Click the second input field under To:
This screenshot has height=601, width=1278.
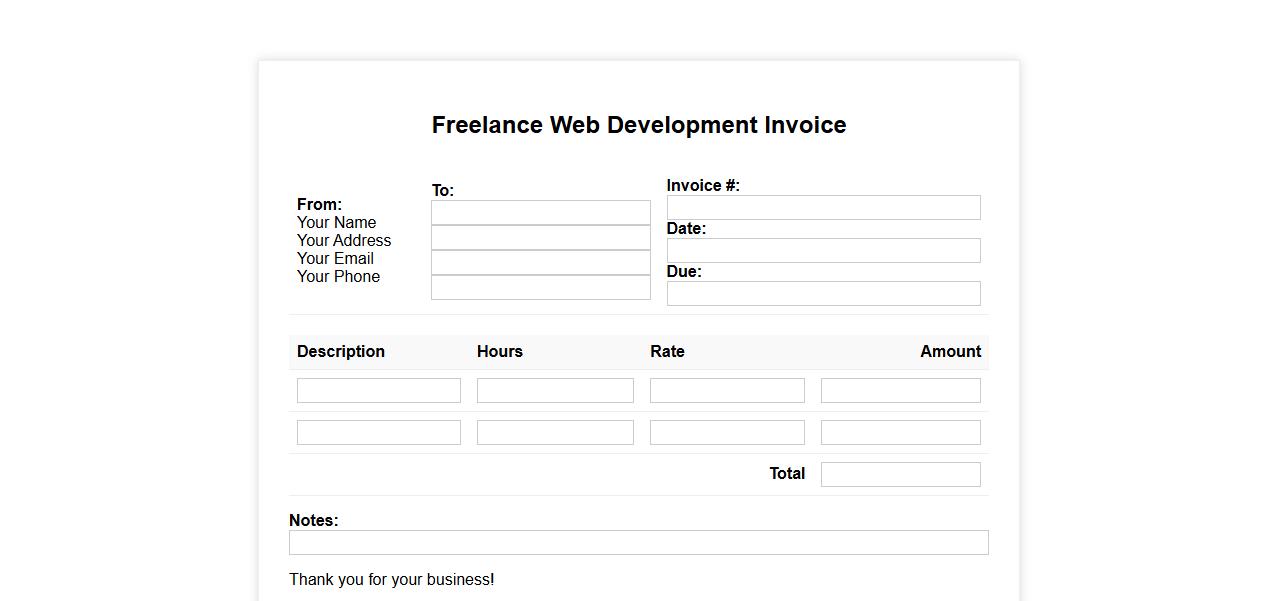[540, 237]
